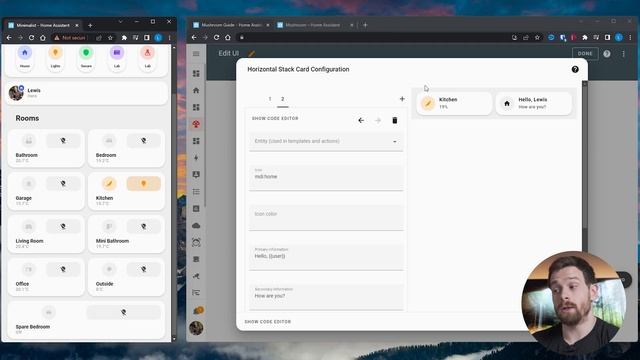Select card tab 2
The height and width of the screenshot is (360, 640).
click(x=282, y=99)
